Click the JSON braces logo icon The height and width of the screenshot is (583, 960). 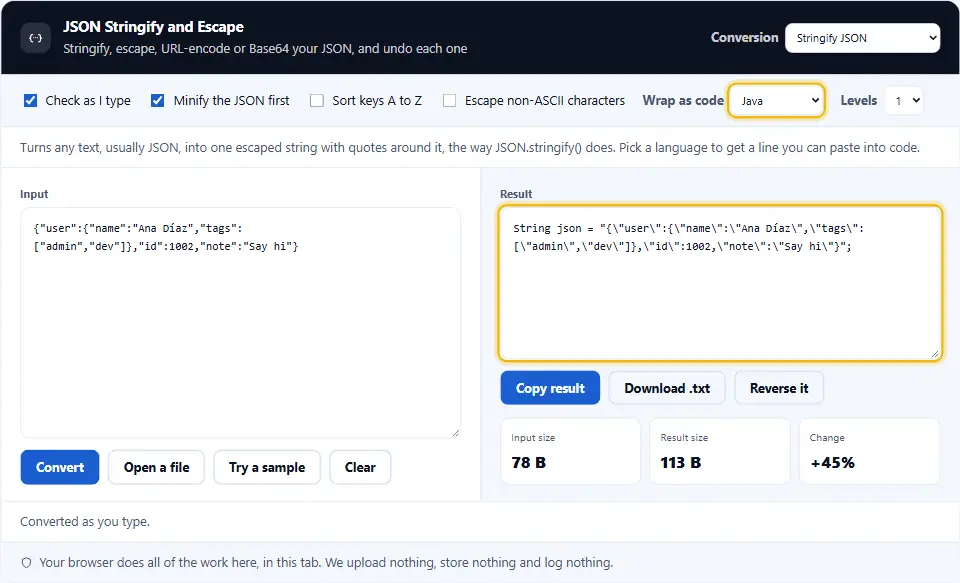pos(36,38)
